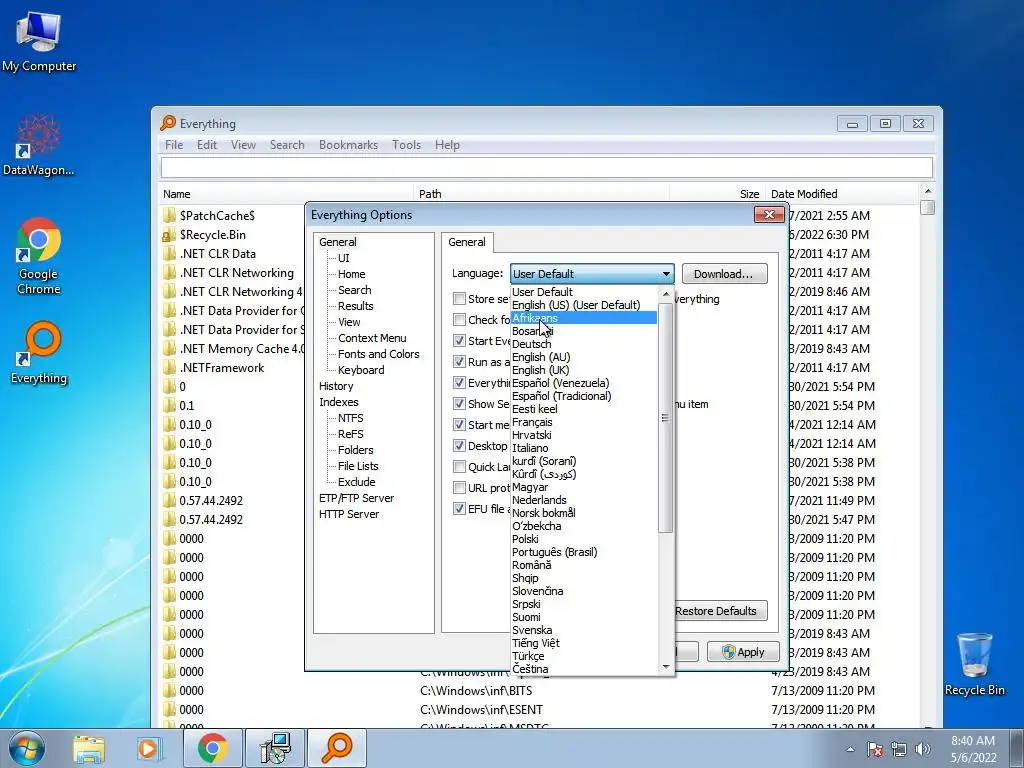Image resolution: width=1024 pixels, height=768 pixels.
Task: Launch DataWagon desktop shortcut
Action: click(39, 145)
